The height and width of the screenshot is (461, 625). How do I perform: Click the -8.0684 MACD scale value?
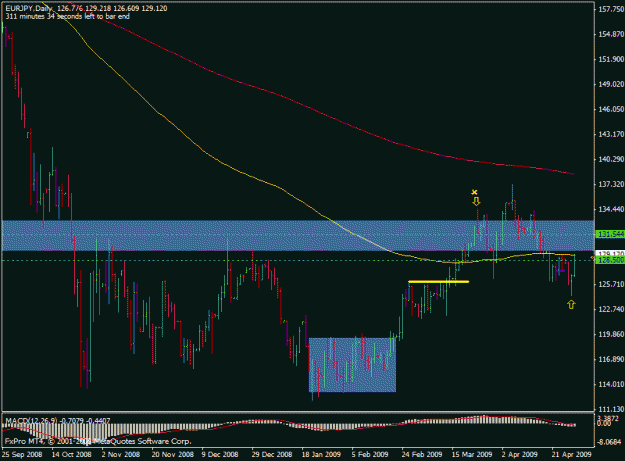tap(609, 442)
